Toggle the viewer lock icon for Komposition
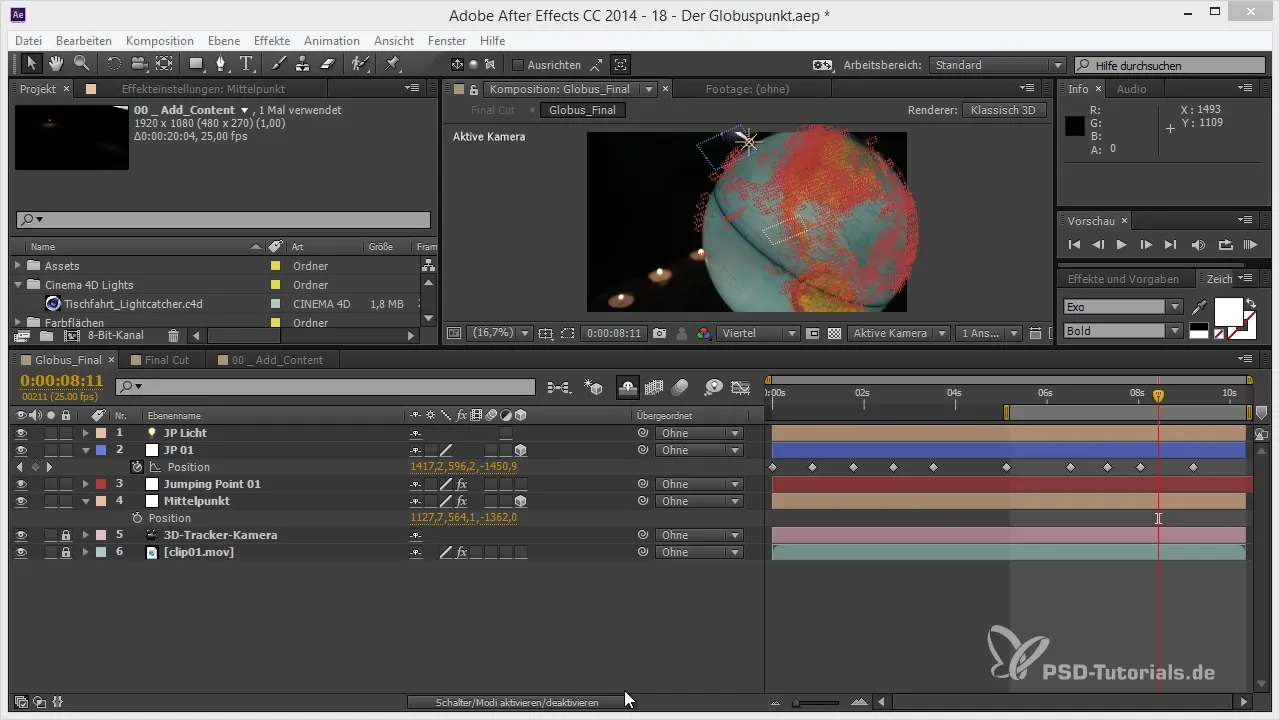Viewport: 1280px width, 720px height. [474, 89]
